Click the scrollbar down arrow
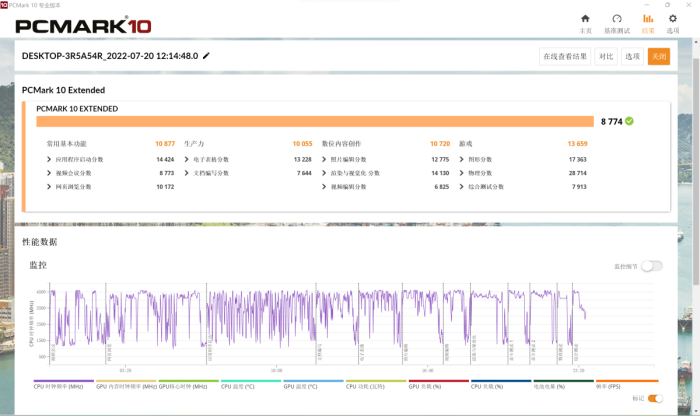Screen dimensions: 700x416 696,412
